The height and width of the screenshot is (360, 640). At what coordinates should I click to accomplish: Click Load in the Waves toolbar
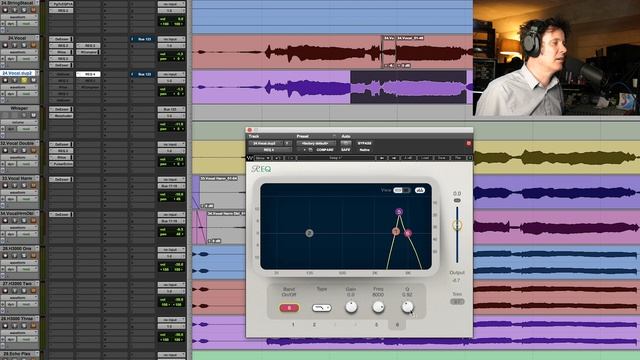[425, 158]
